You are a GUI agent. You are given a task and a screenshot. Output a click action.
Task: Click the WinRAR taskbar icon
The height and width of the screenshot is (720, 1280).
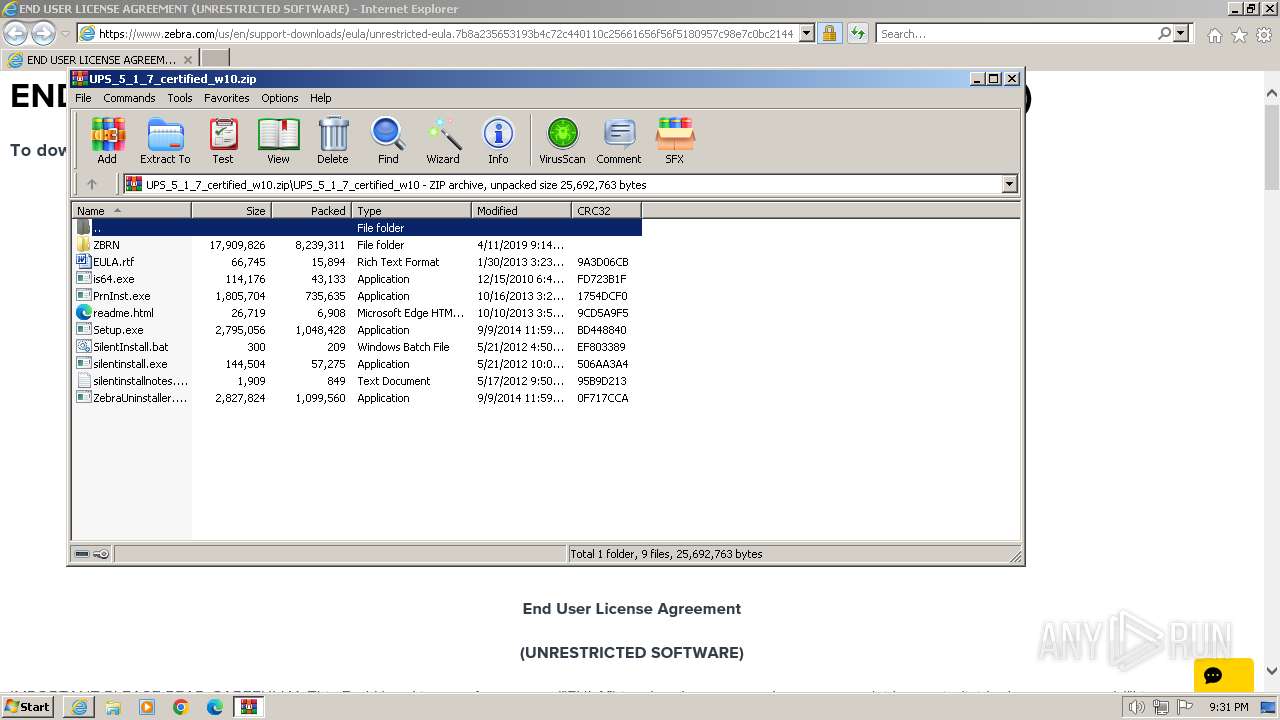(248, 707)
